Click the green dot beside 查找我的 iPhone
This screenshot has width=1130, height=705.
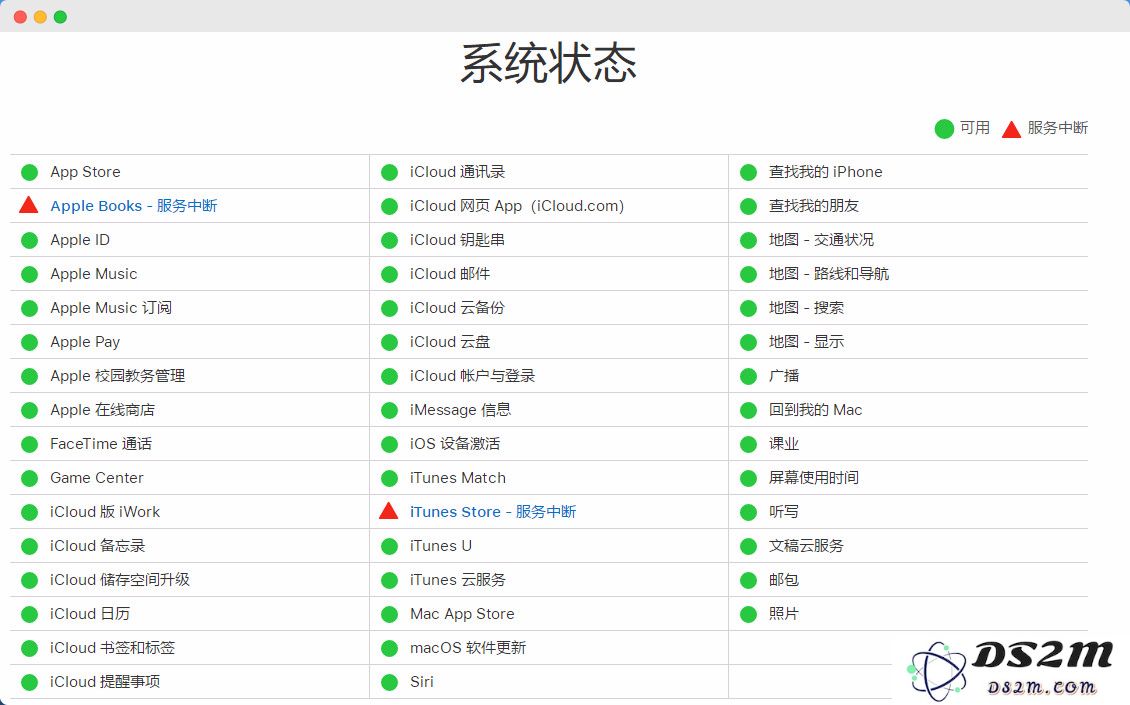pos(749,172)
